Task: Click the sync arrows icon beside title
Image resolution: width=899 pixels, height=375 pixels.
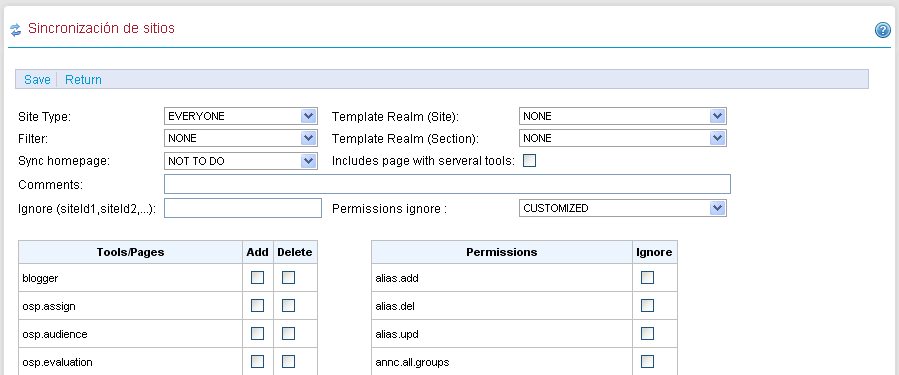Action: [x=15, y=30]
